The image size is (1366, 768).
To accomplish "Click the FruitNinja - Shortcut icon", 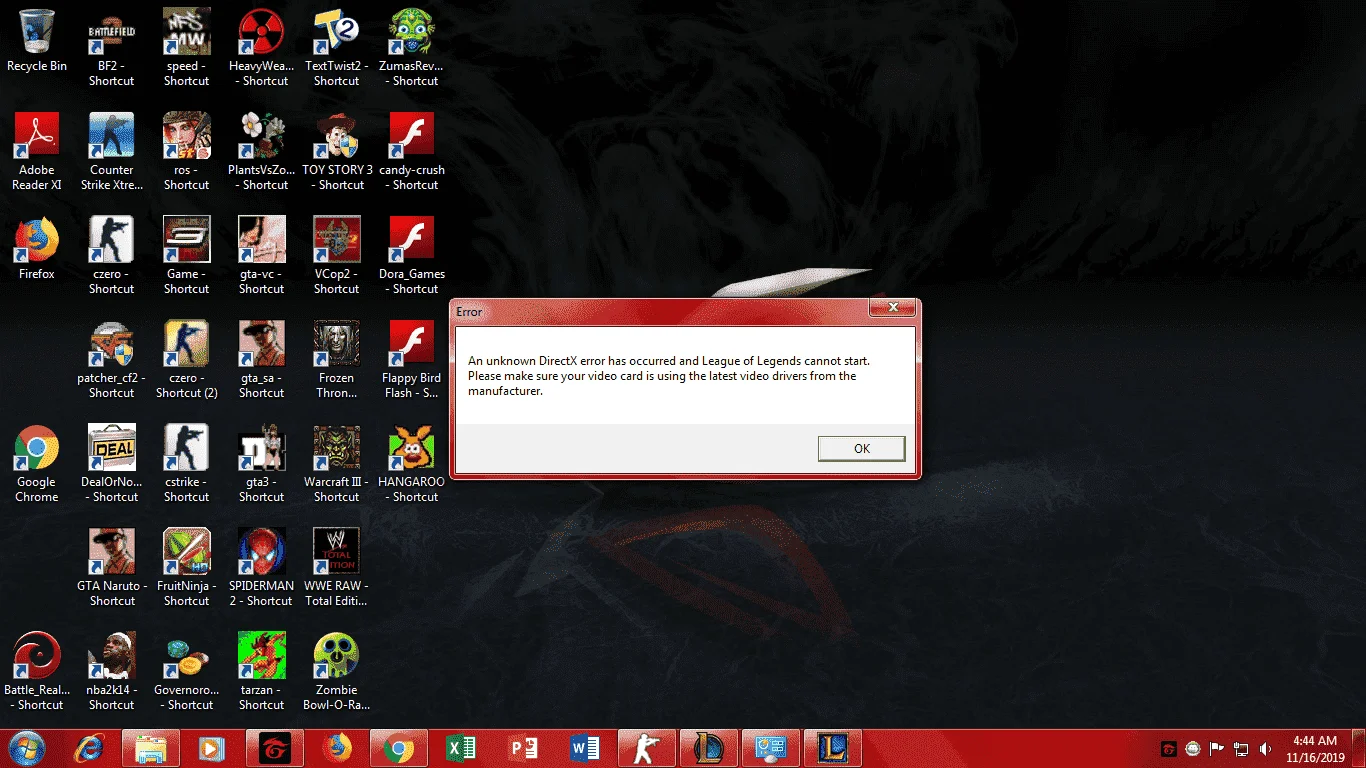I will click(x=186, y=568).
